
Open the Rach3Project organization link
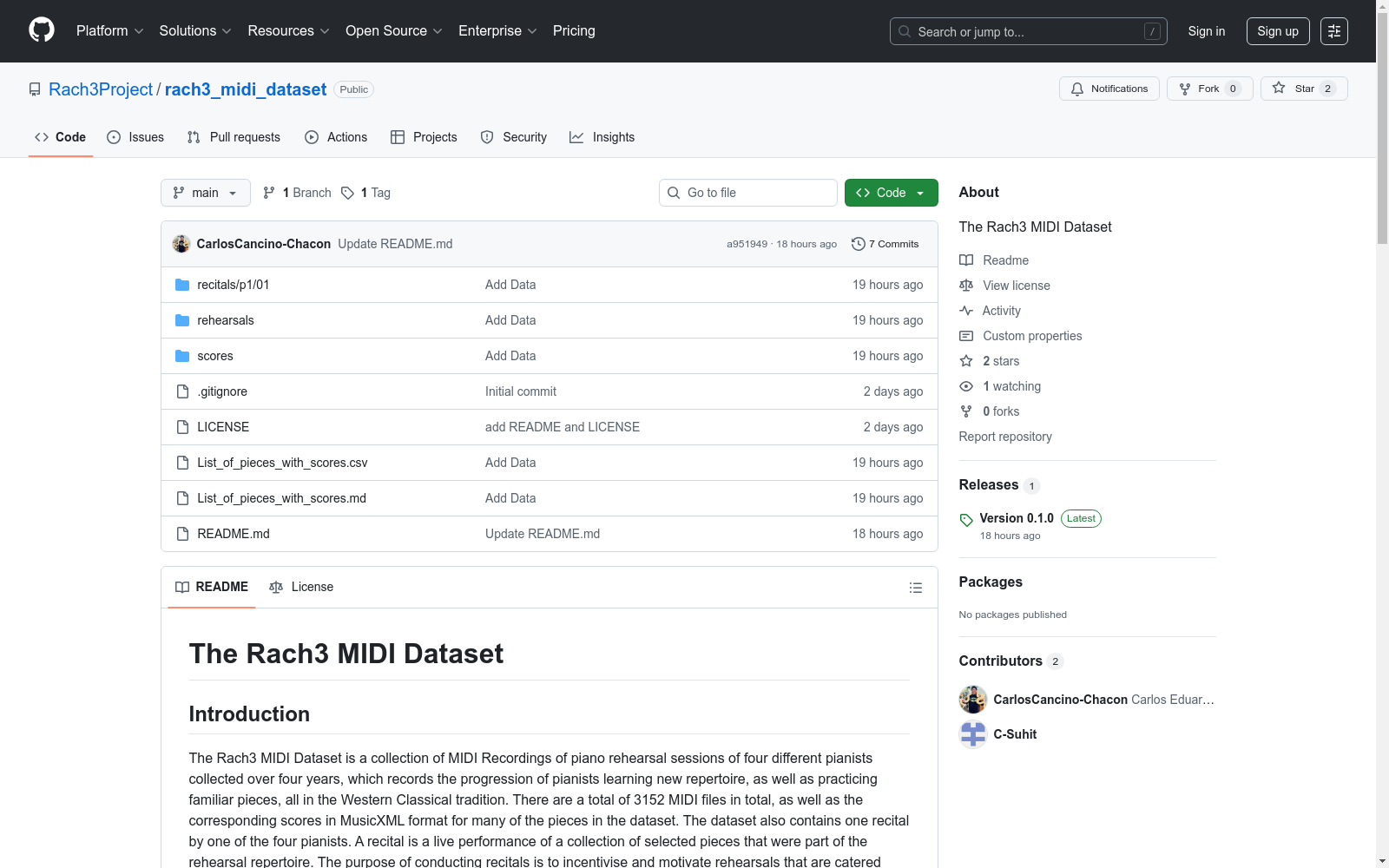[101, 89]
